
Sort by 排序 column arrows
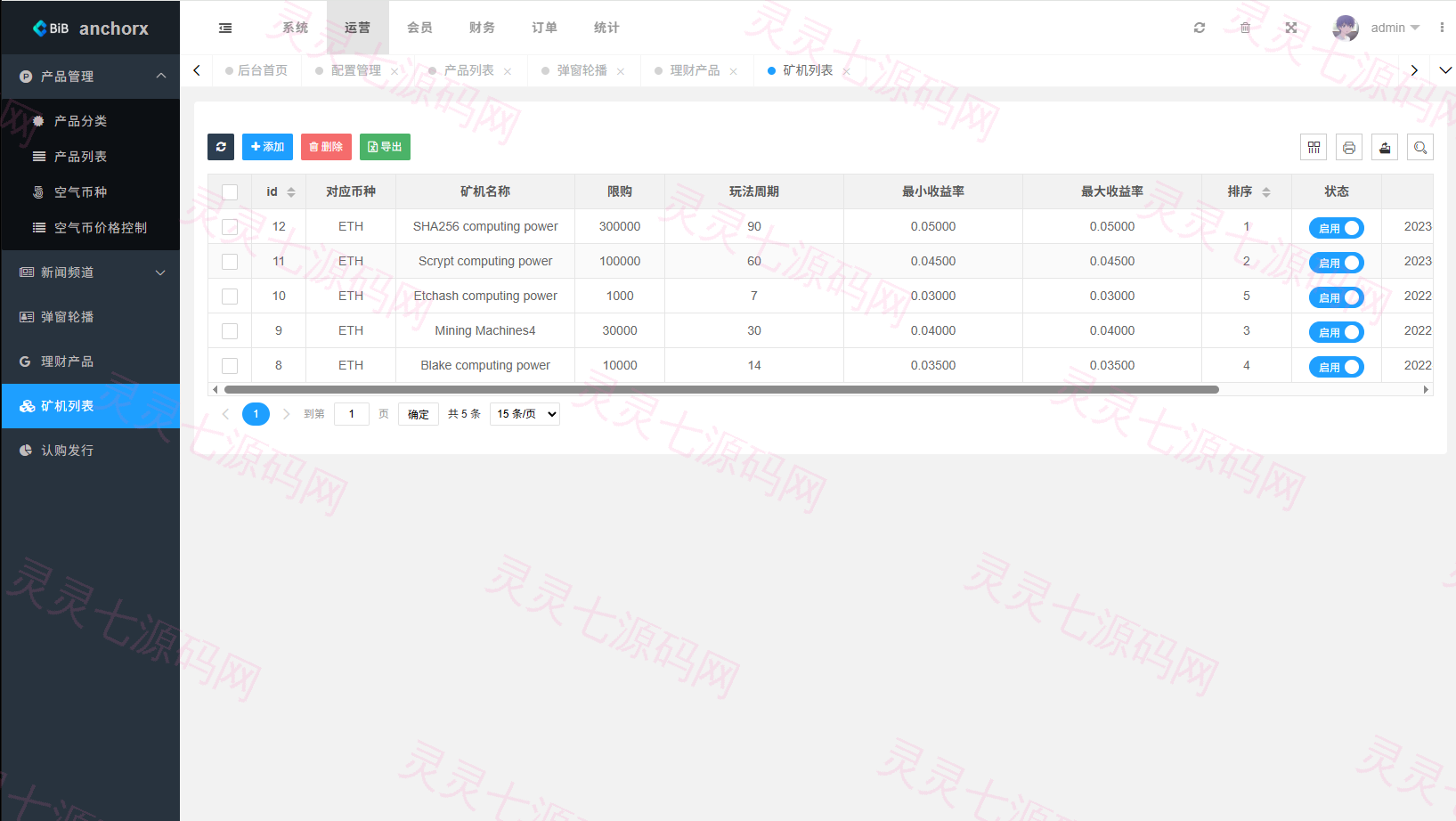1266,192
